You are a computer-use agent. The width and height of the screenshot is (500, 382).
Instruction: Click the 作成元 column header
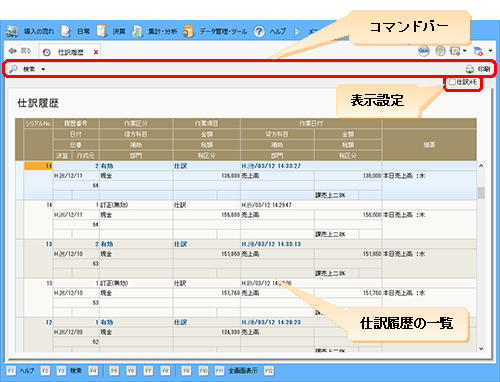[86, 156]
